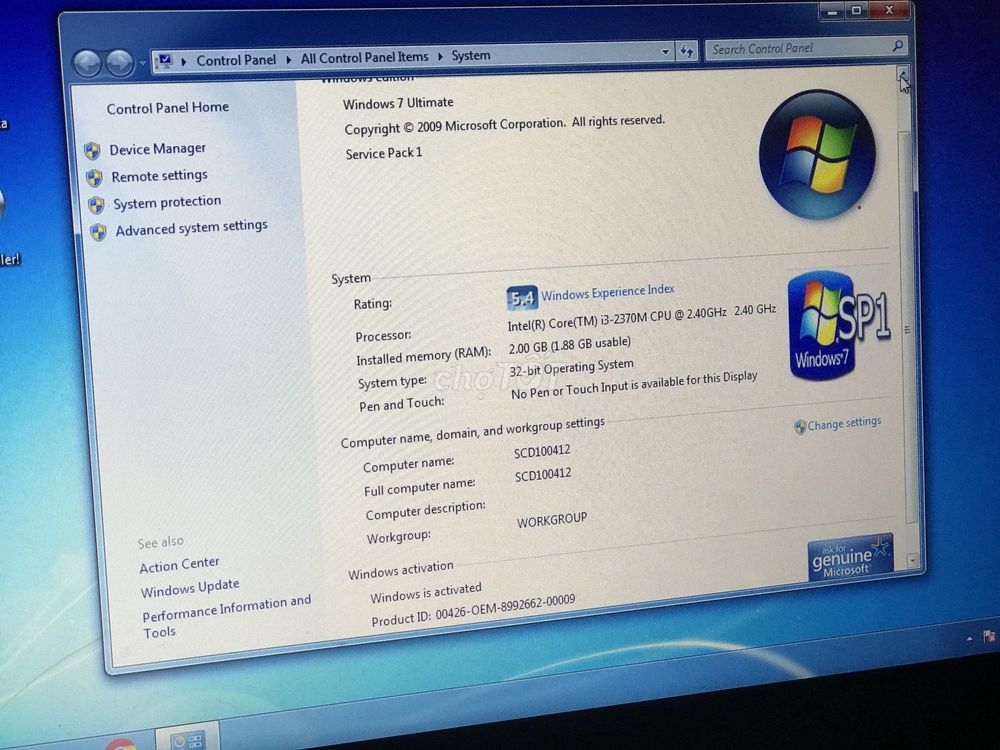The height and width of the screenshot is (750, 1000).
Task: Open Device Manager link
Action: point(157,149)
